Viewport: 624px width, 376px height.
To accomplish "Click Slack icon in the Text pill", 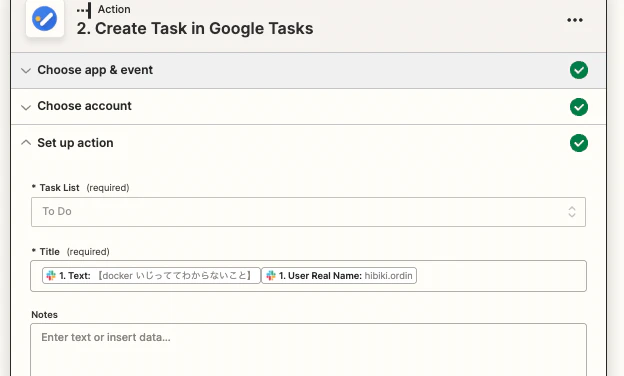I will point(51,275).
